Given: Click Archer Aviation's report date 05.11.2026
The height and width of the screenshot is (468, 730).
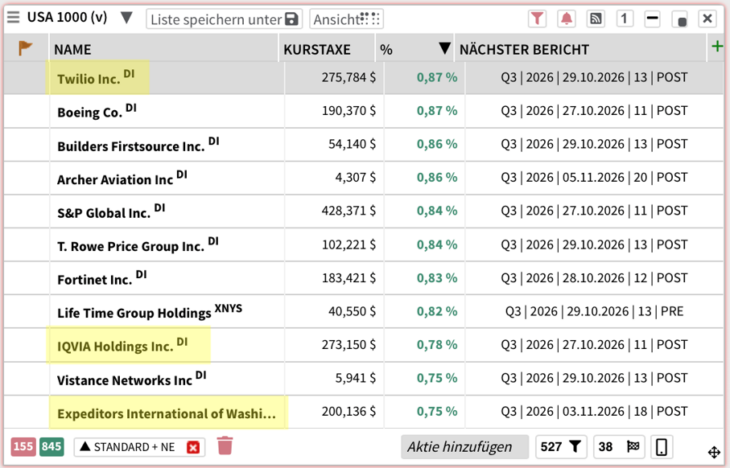Looking at the screenshot, I should pyautogui.click(x=593, y=177).
